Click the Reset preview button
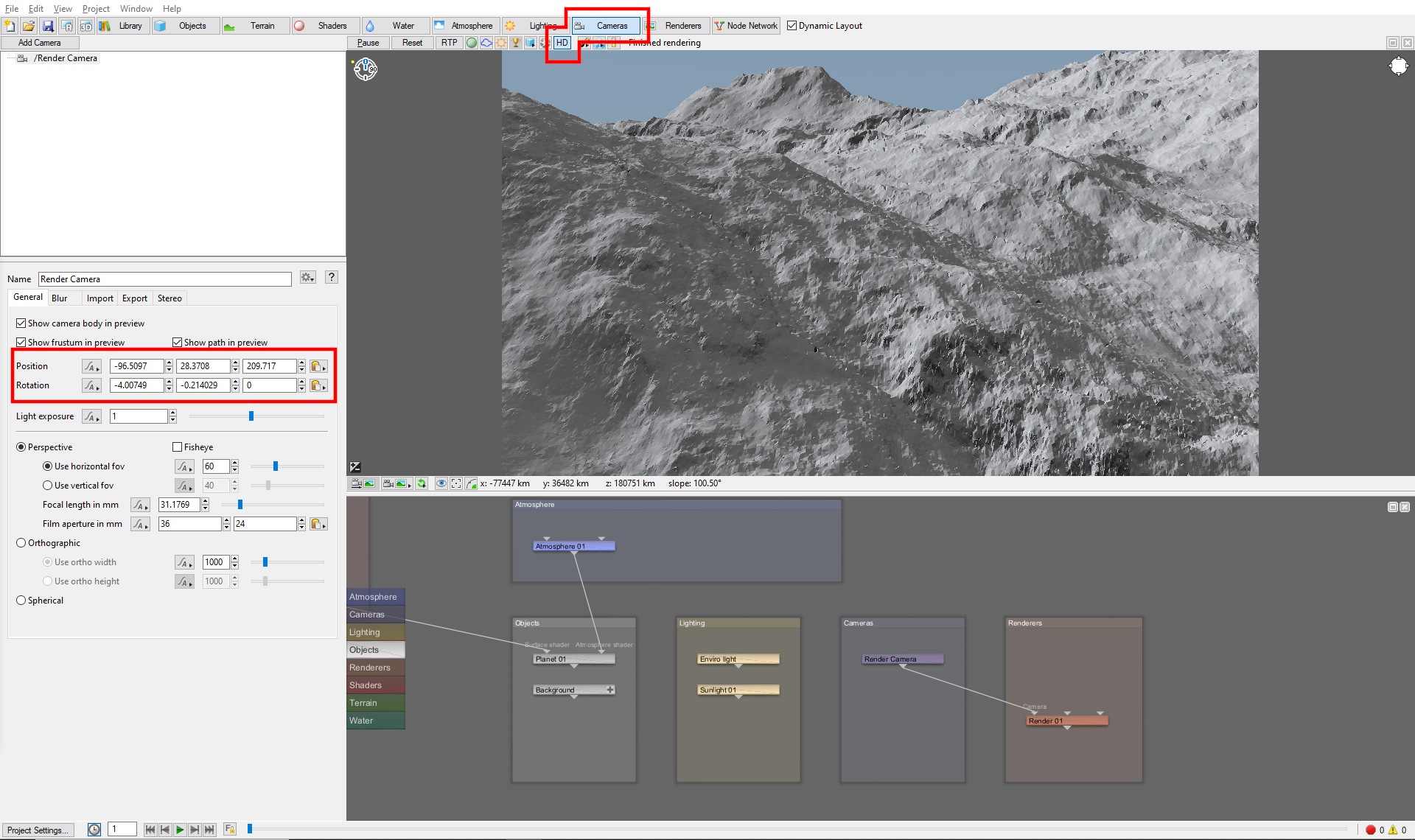 (413, 43)
